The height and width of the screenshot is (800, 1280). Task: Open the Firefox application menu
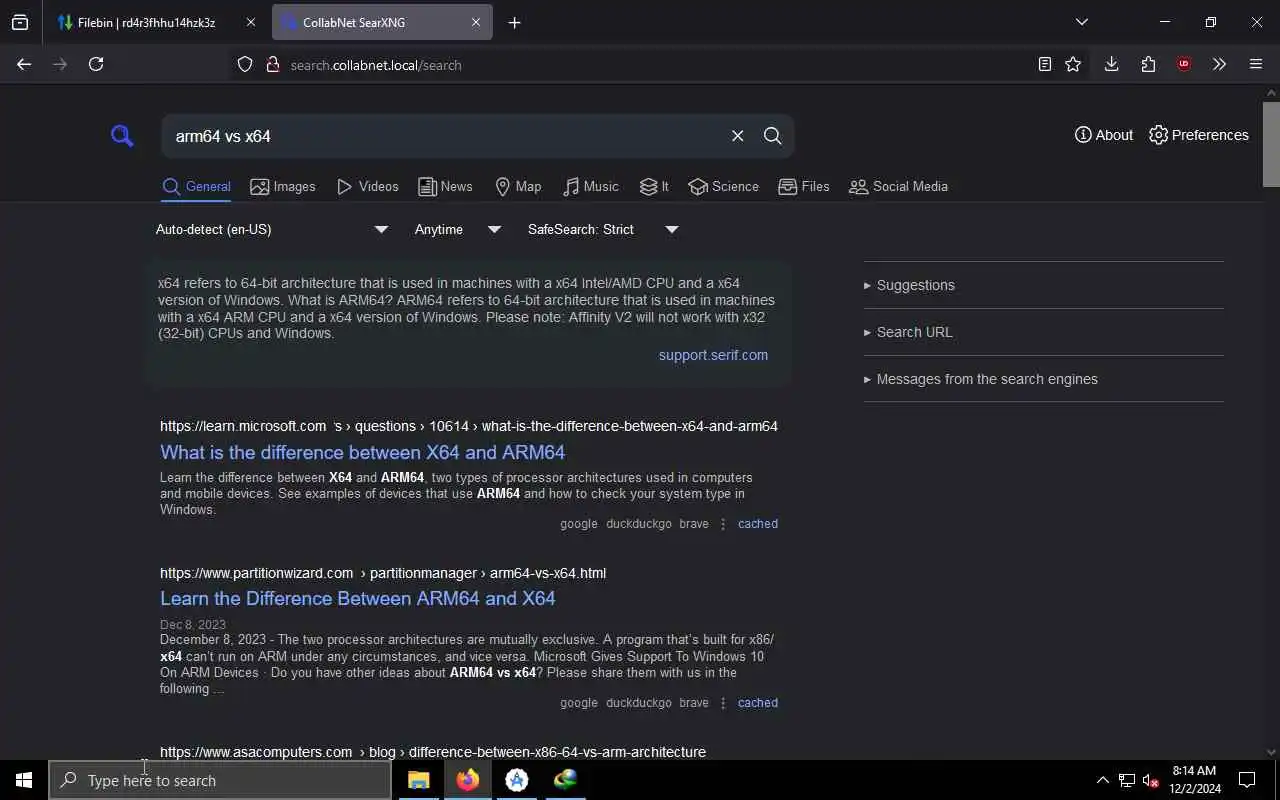pos(1256,64)
